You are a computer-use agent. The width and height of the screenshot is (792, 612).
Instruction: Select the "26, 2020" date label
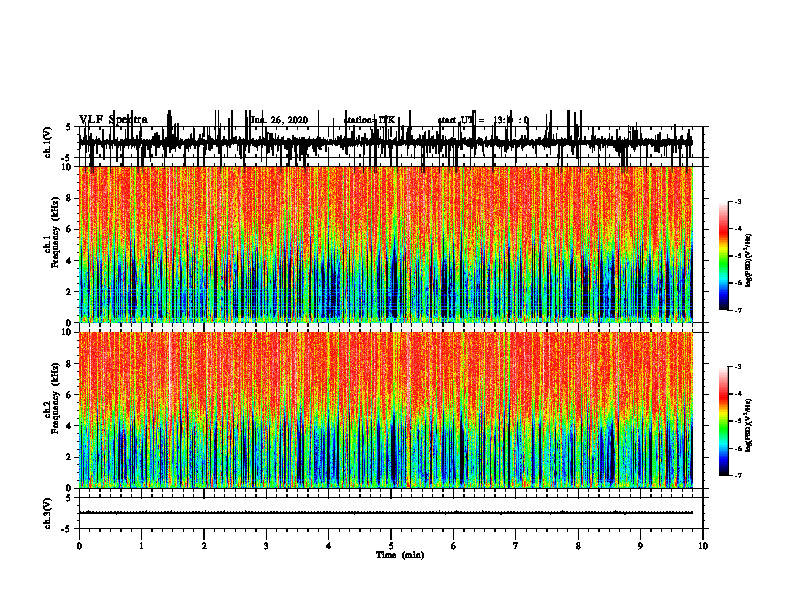[288, 120]
